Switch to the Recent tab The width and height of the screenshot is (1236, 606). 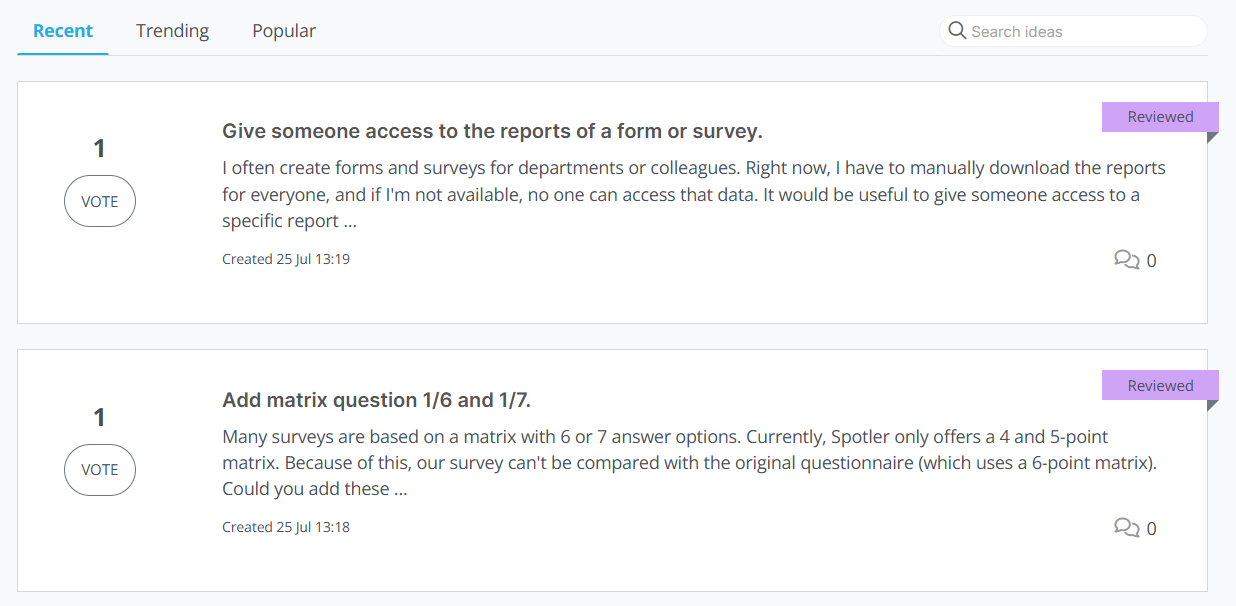pos(63,31)
